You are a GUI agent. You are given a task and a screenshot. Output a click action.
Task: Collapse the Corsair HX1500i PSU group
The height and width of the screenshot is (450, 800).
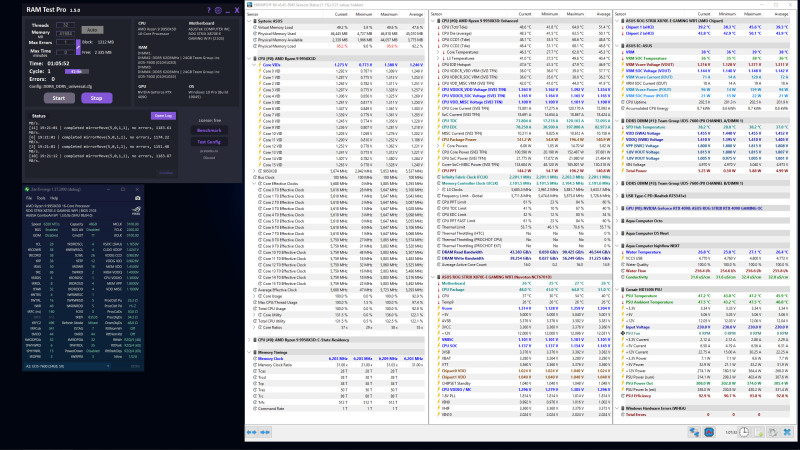click(x=617, y=289)
